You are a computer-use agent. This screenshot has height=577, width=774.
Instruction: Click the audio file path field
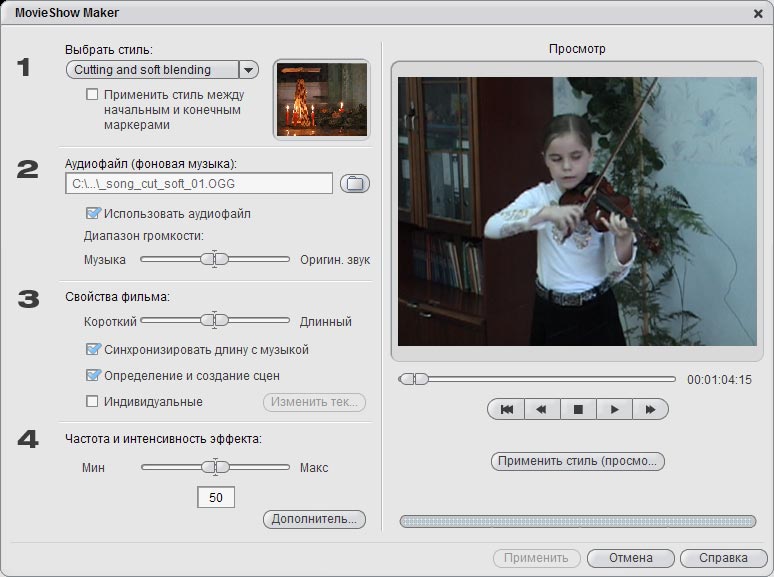click(199, 184)
